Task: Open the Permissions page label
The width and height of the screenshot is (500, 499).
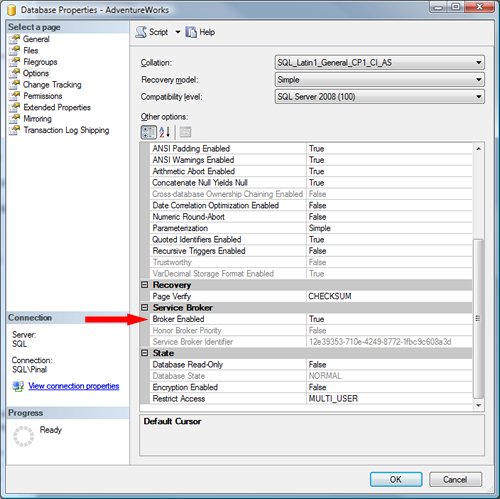Action: click(x=43, y=96)
